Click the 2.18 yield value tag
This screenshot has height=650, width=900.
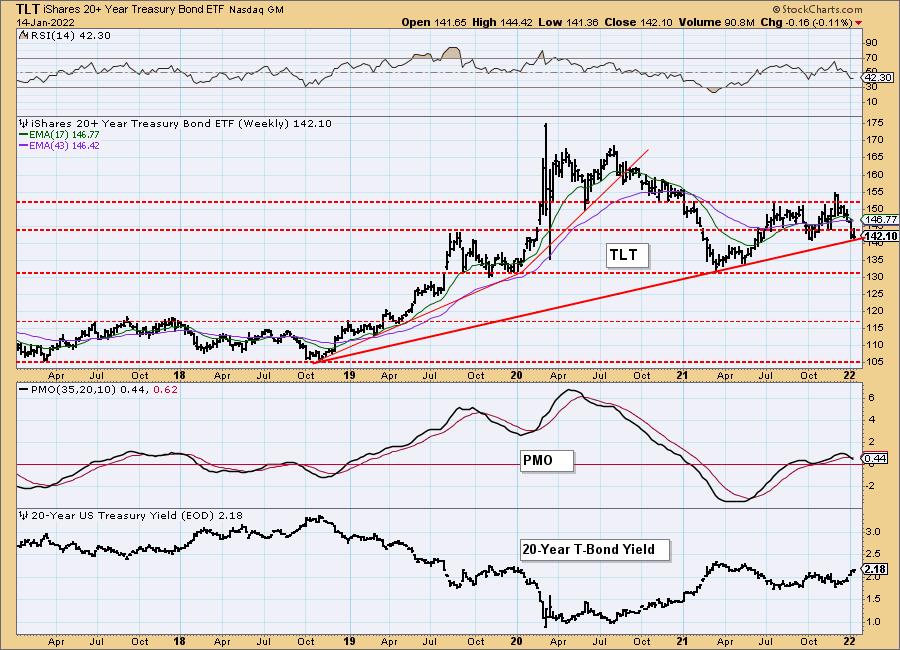875,569
